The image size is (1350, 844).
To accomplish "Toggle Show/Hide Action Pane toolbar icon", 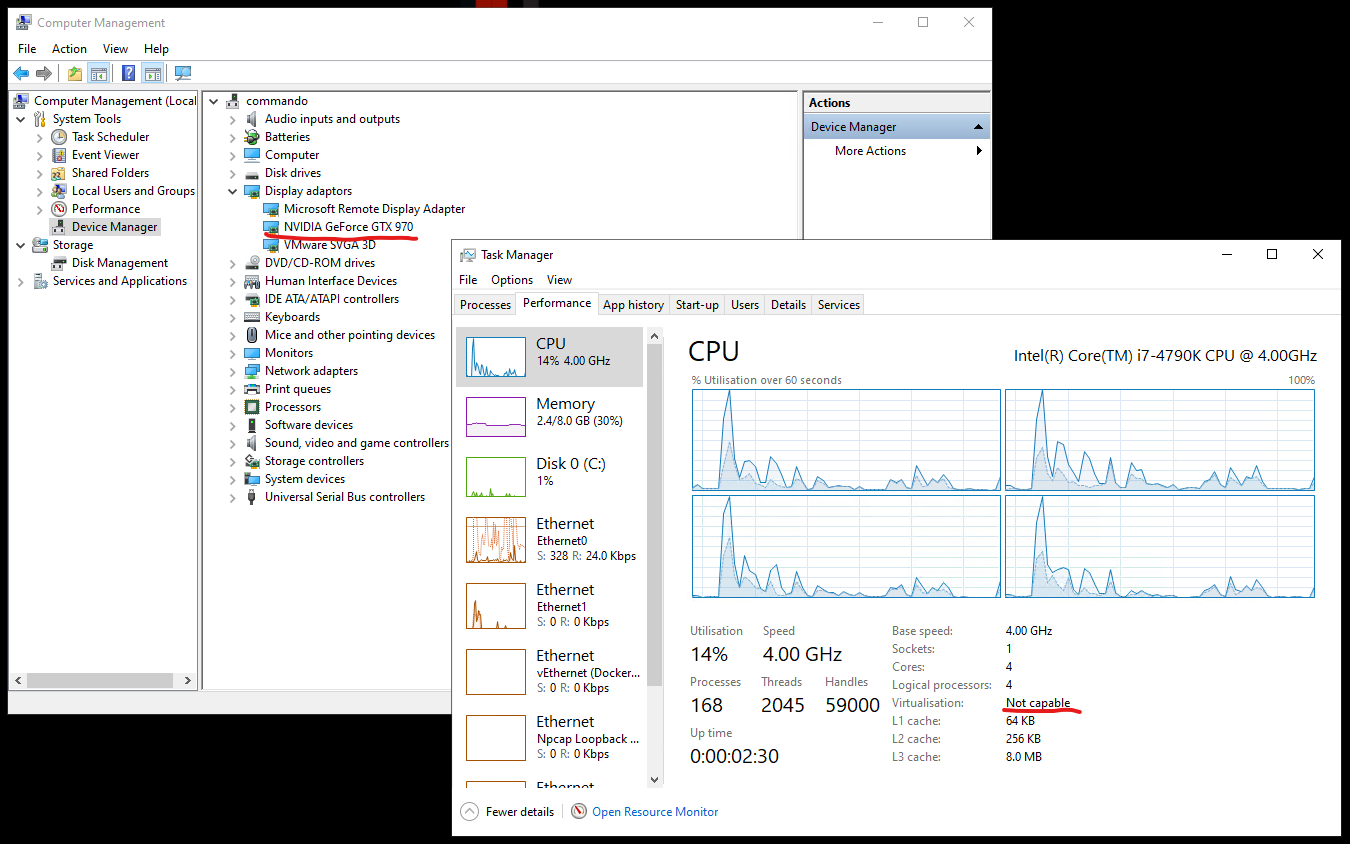I will [x=152, y=73].
